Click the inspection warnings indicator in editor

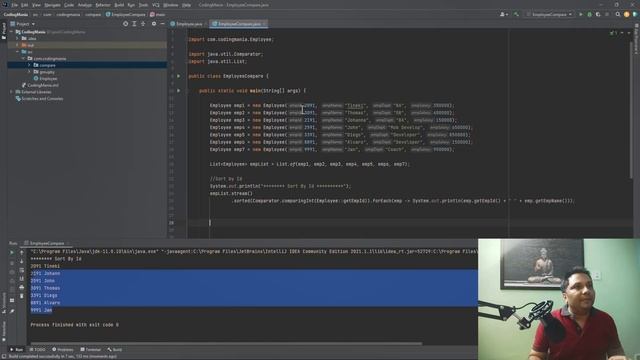point(613,33)
